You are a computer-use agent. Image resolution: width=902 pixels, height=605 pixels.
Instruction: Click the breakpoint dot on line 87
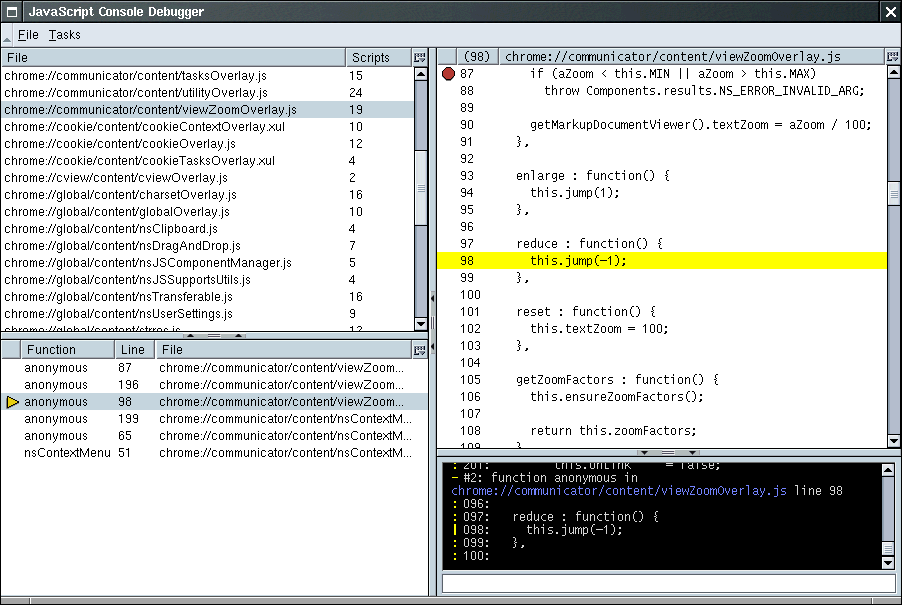pos(448,74)
